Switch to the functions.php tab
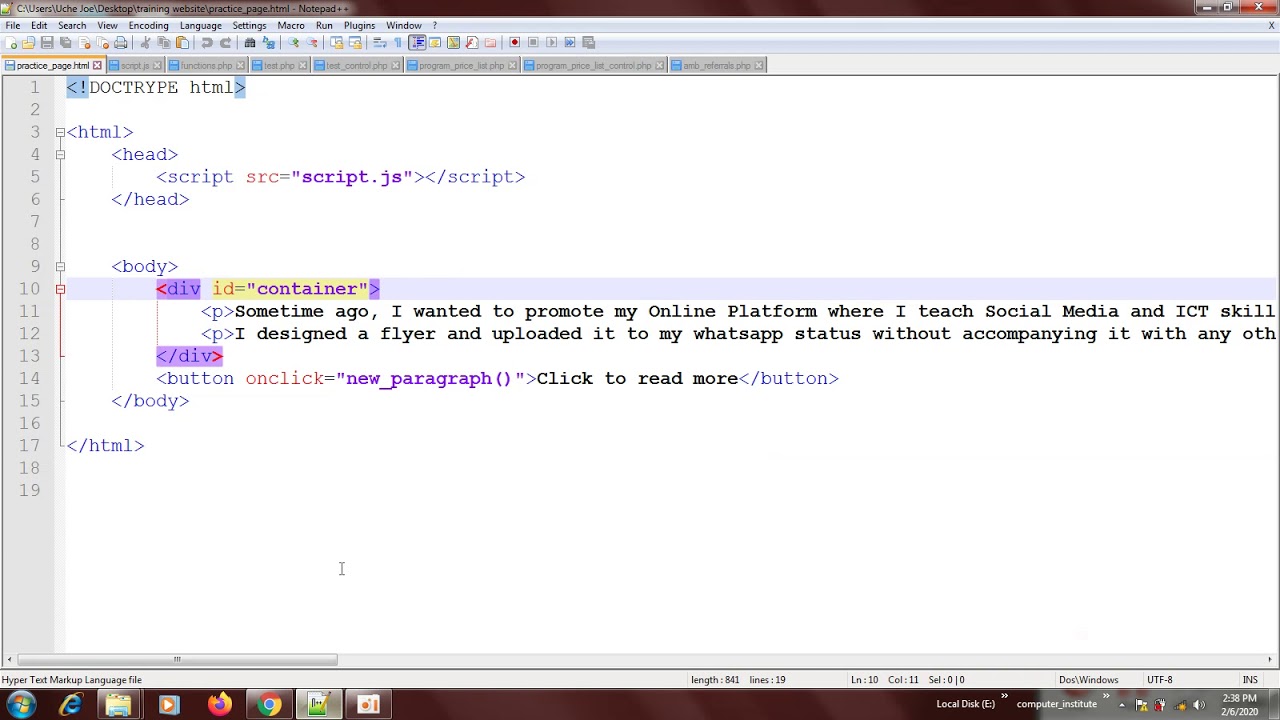The height and width of the screenshot is (720, 1280). coord(206,66)
